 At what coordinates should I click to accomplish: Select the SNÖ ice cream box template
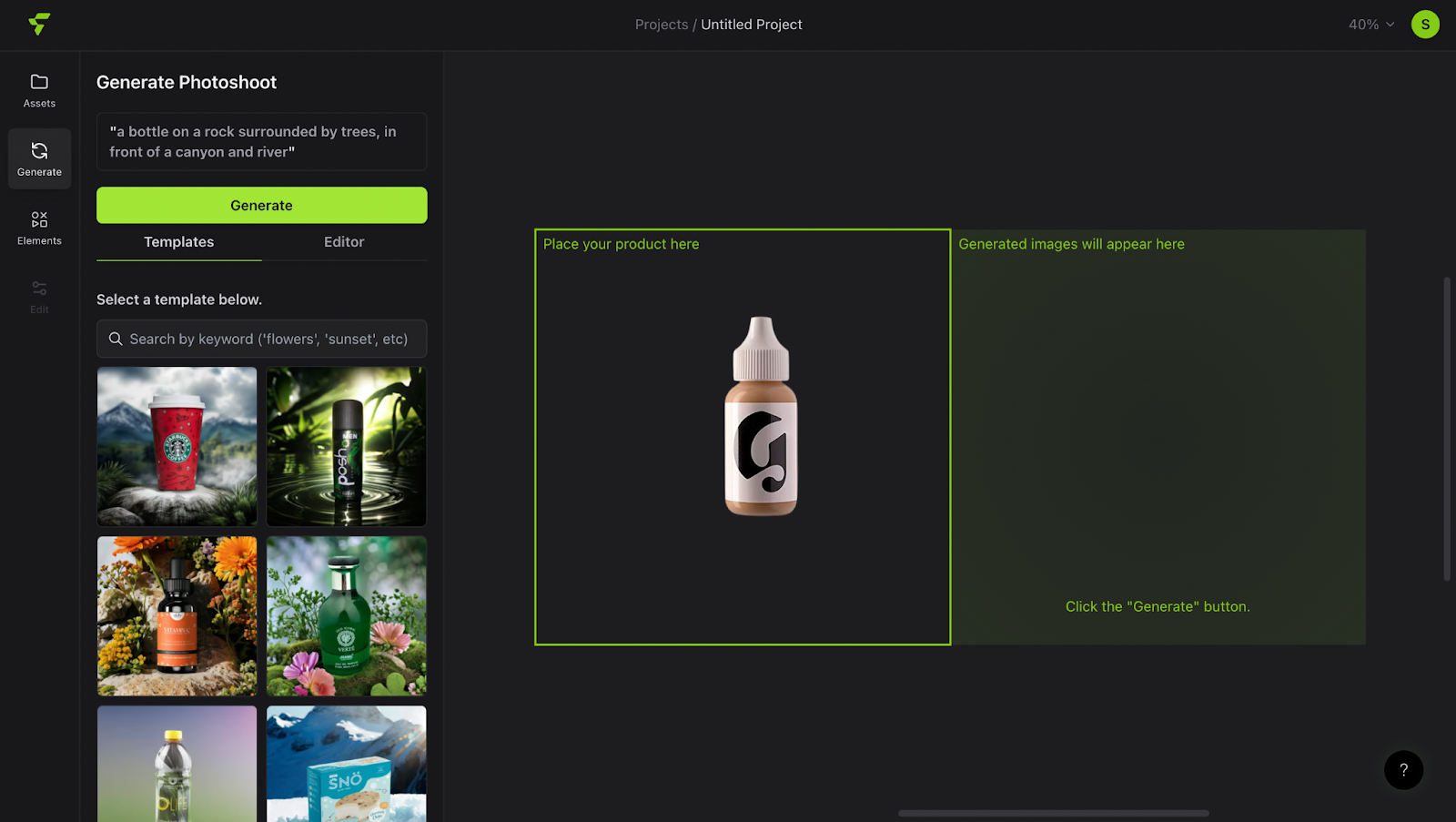tap(346, 764)
